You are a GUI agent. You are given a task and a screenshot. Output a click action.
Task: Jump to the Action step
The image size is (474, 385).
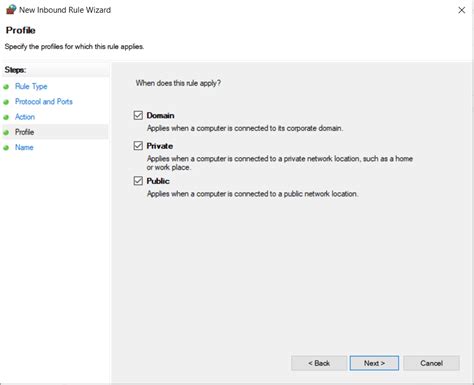(x=25, y=117)
